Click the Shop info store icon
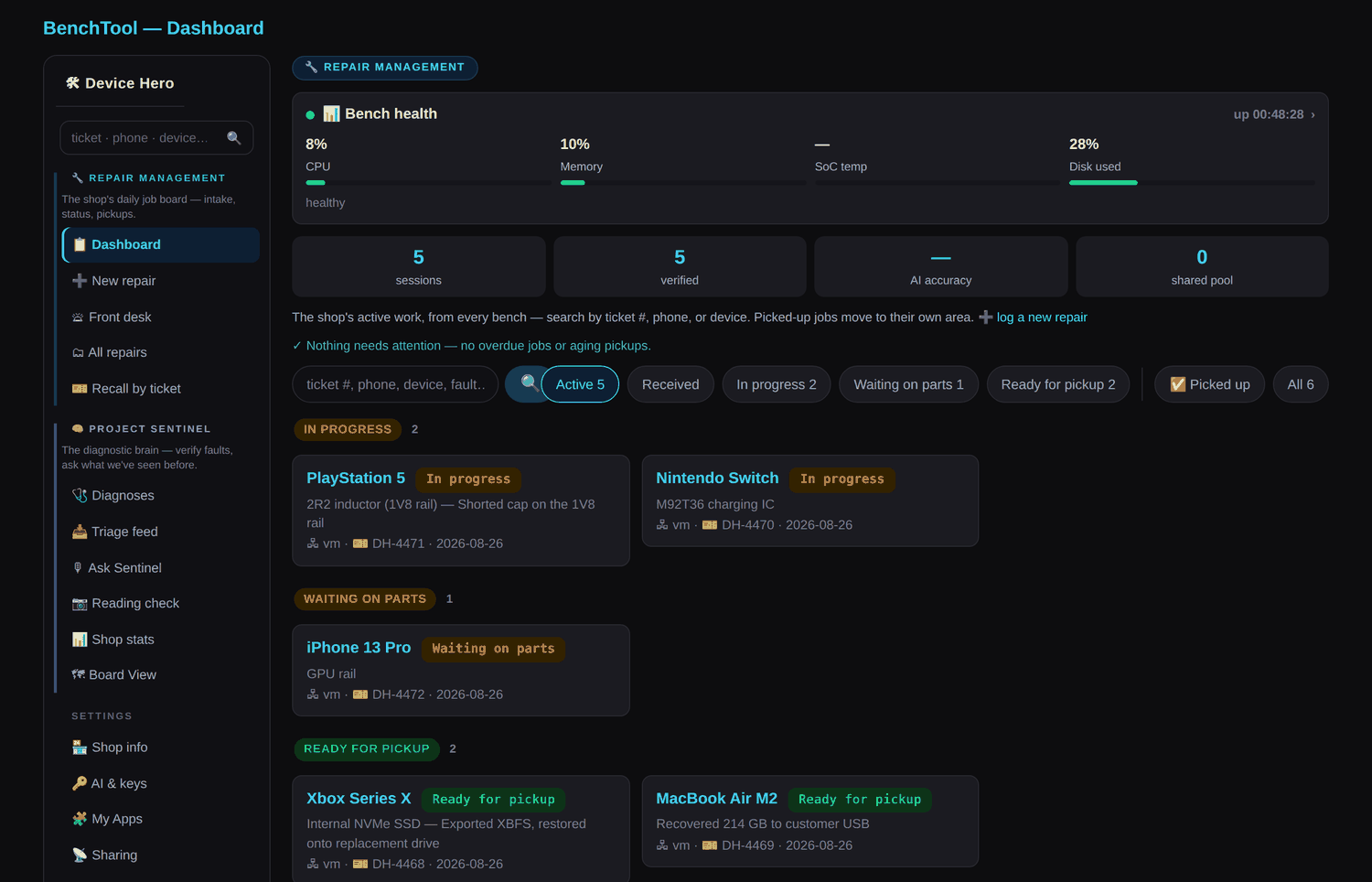1372x882 pixels. click(80, 748)
